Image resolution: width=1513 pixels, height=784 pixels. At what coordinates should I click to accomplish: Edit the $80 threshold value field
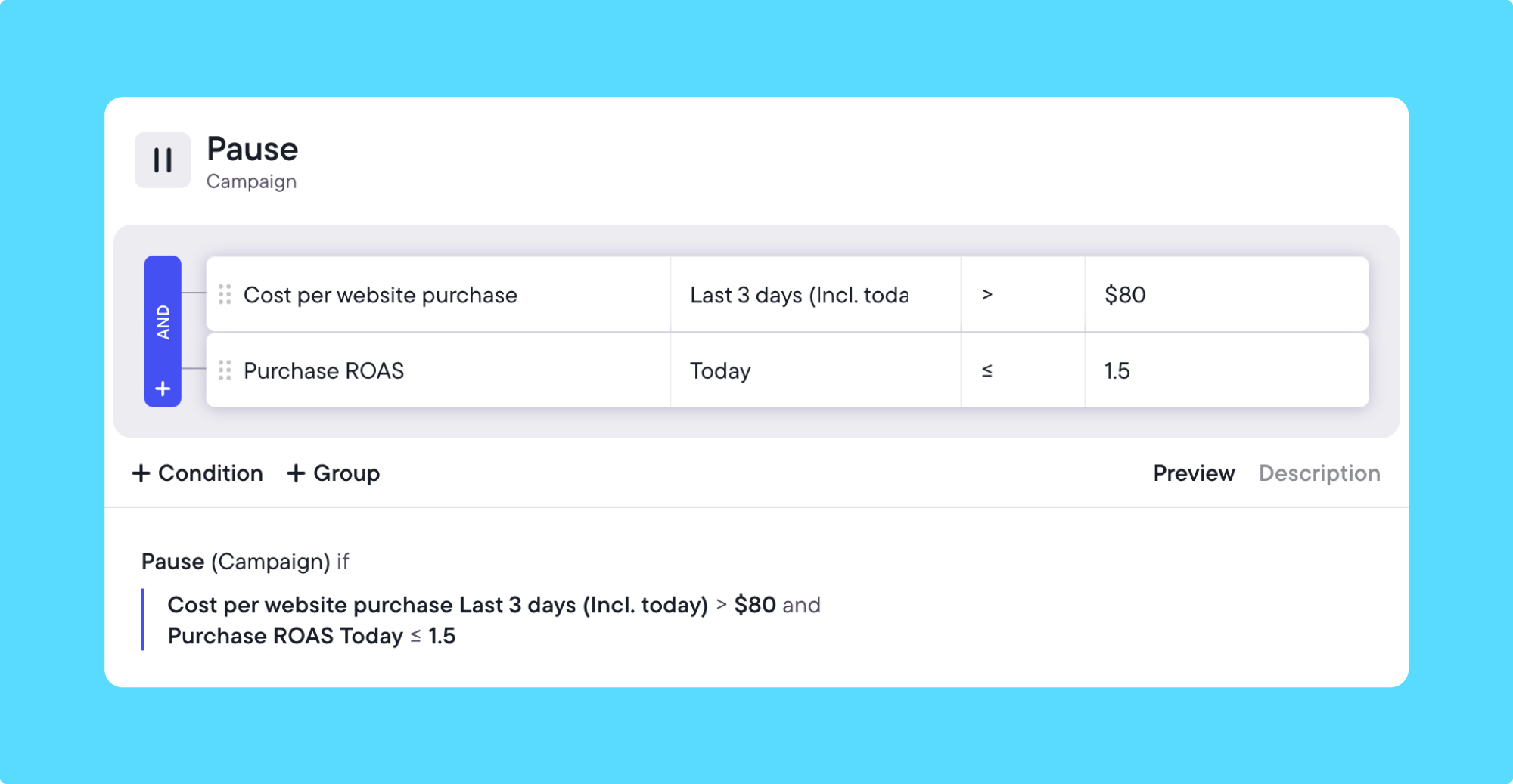pos(1226,295)
